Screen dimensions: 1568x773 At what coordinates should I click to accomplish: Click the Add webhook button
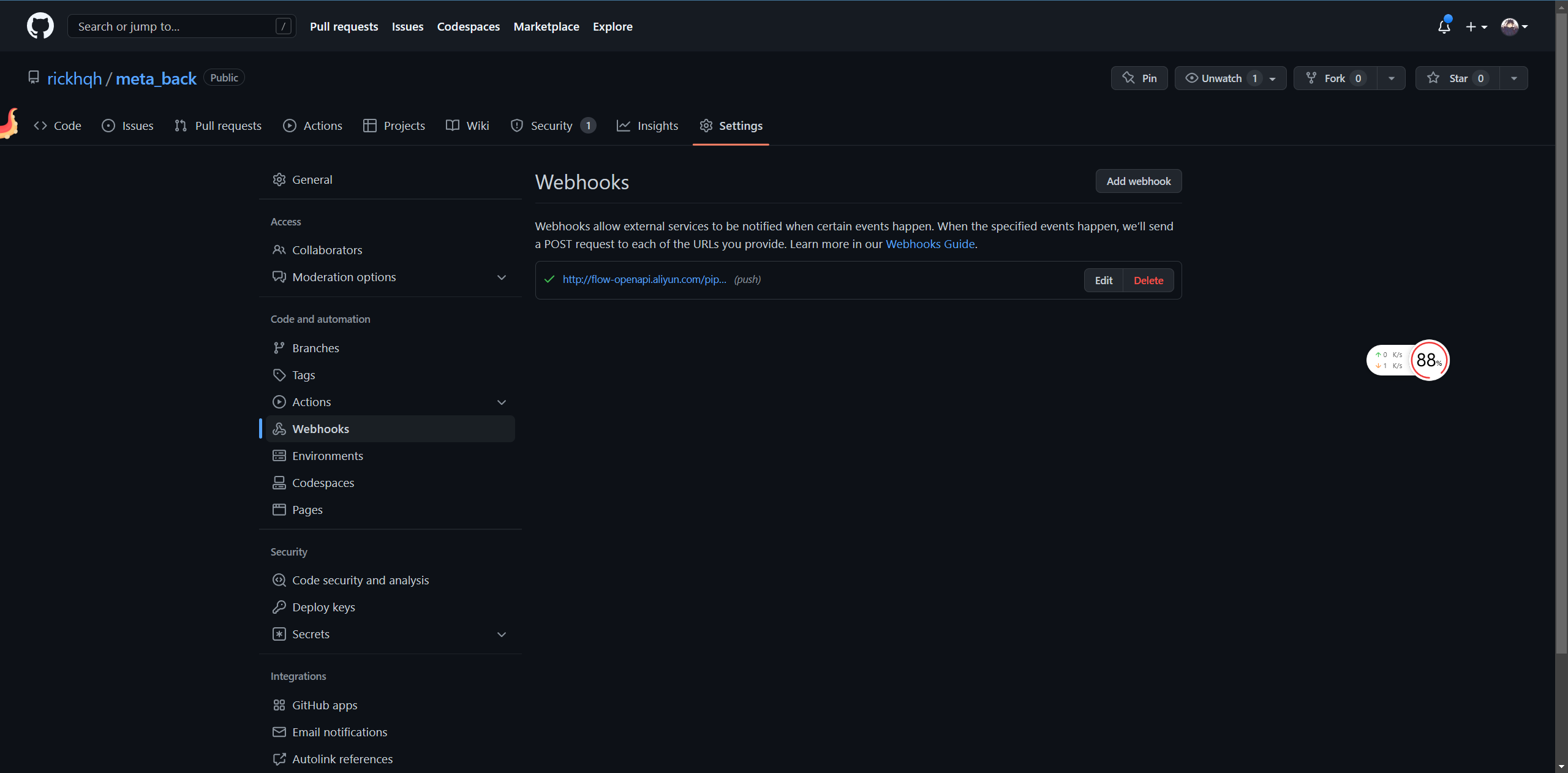coord(1139,181)
